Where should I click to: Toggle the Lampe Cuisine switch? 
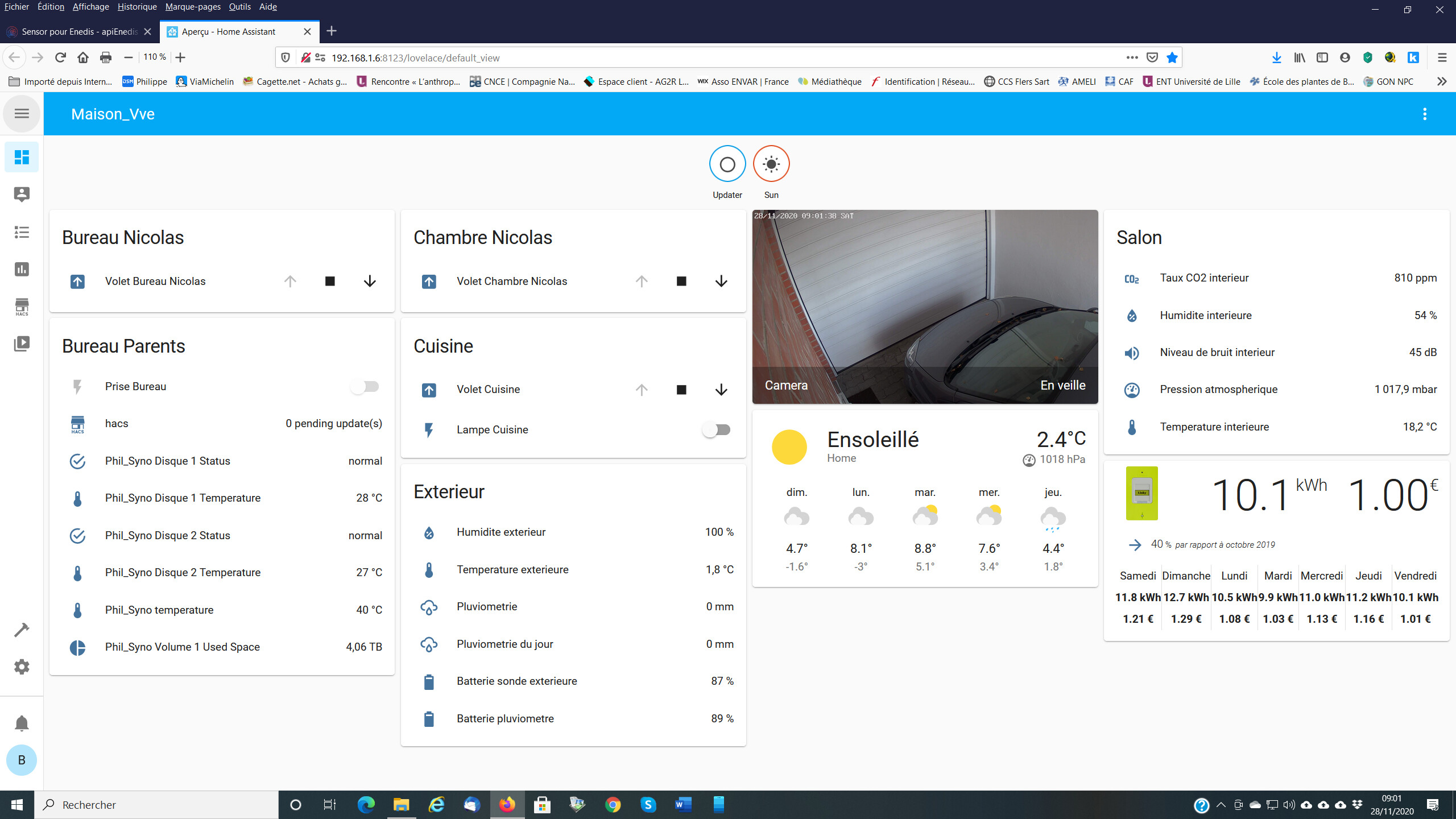(x=716, y=430)
